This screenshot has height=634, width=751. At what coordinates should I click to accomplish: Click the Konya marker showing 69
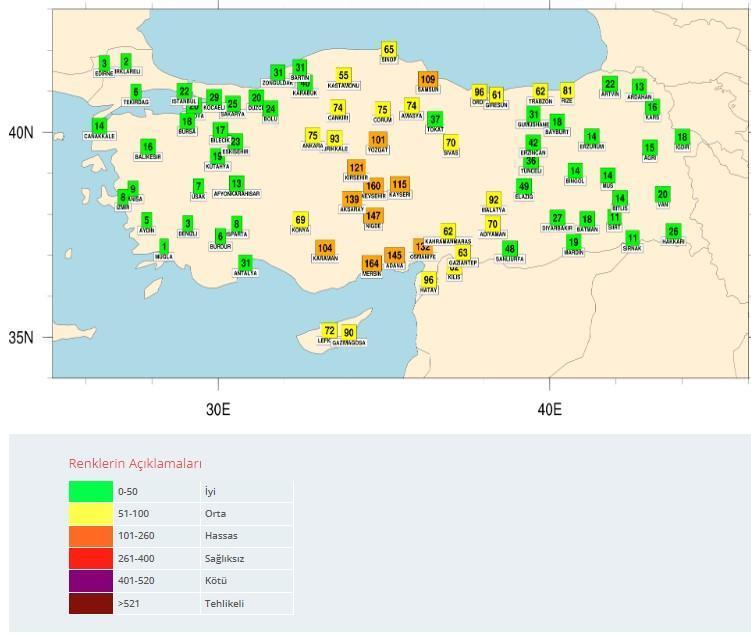coord(300,220)
